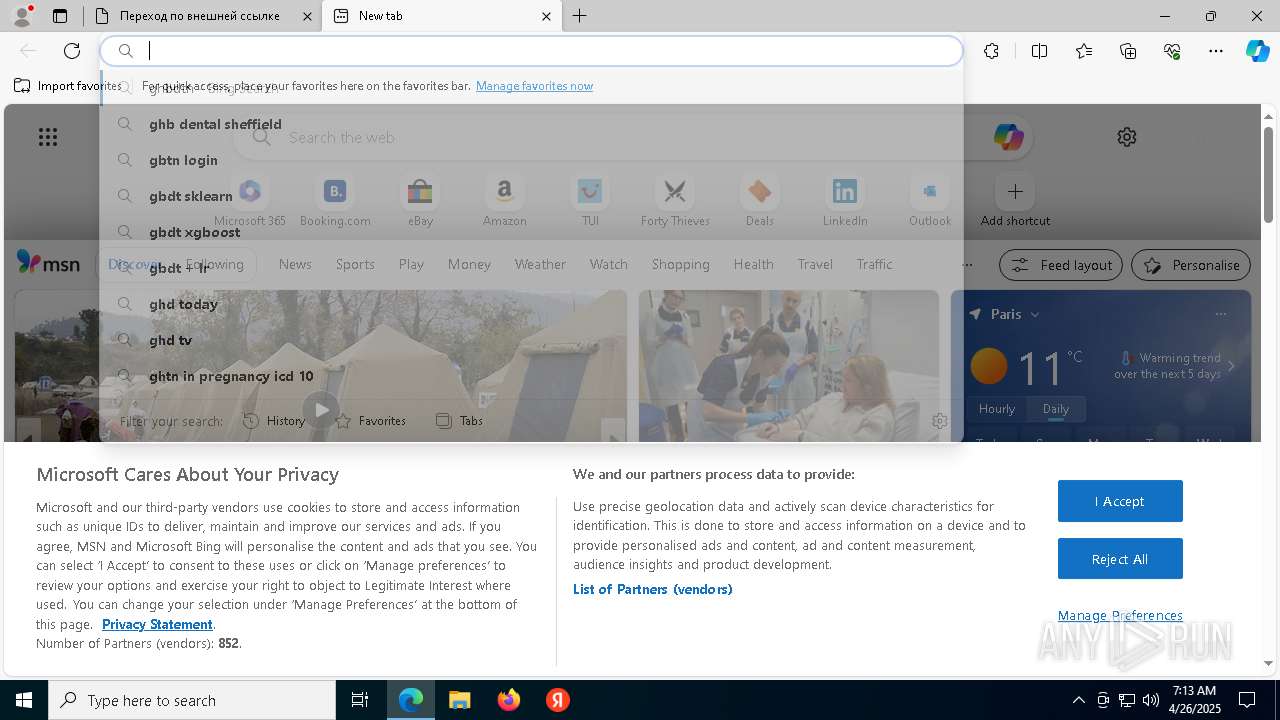The width and height of the screenshot is (1280, 720).
Task: Open the Weather feed tab
Action: coord(540,264)
